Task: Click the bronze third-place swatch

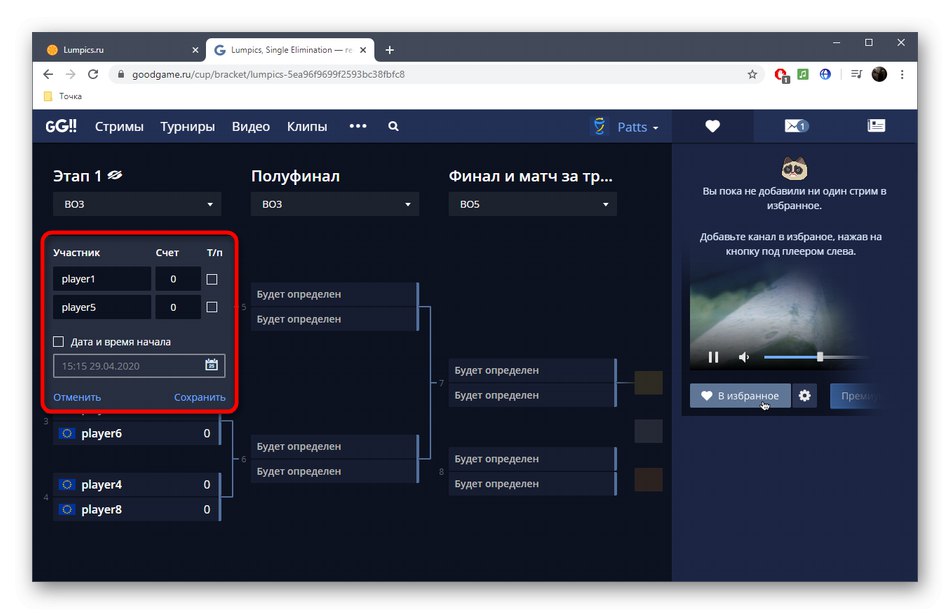Action: point(648,479)
